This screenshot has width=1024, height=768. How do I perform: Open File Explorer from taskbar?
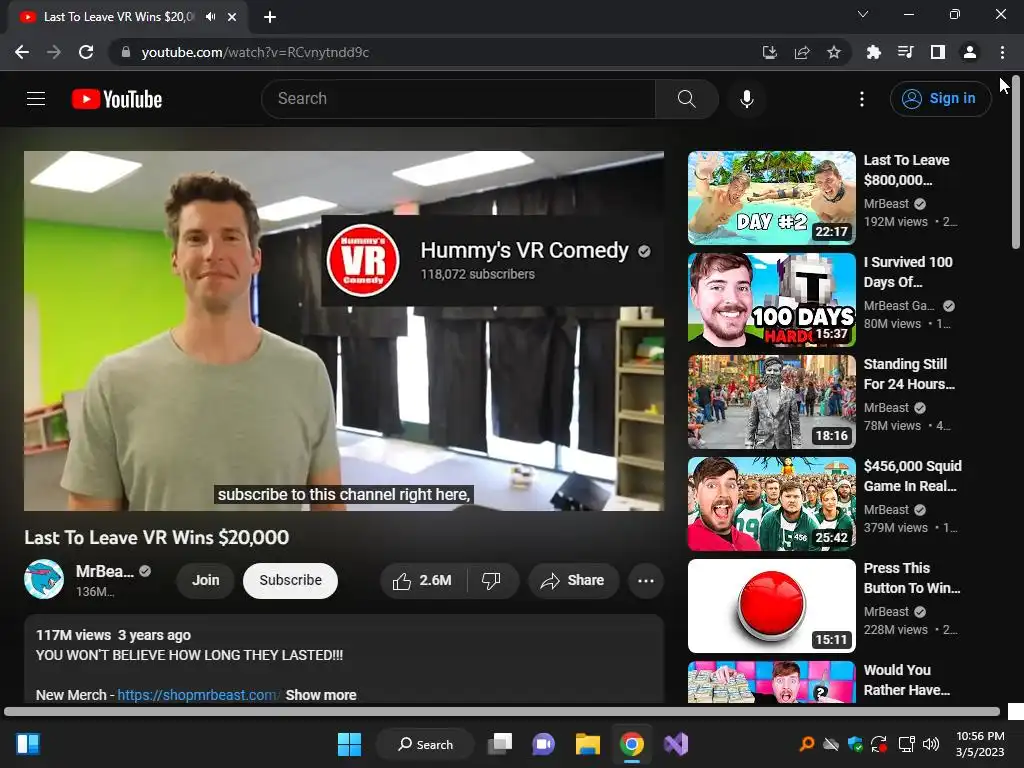[x=588, y=744]
